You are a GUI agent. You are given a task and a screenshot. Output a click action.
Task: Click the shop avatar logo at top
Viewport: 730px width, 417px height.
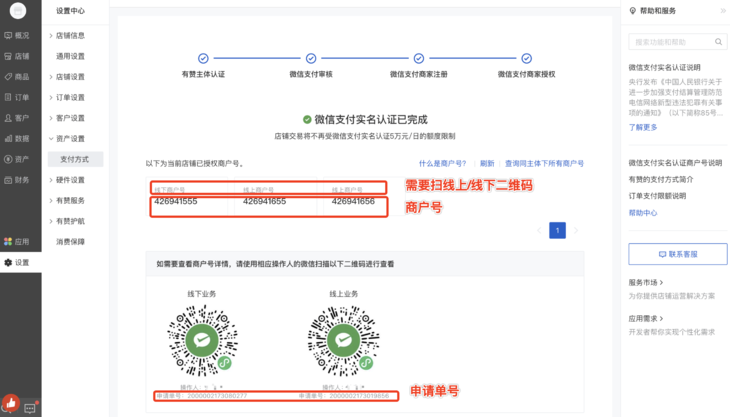tap(18, 10)
